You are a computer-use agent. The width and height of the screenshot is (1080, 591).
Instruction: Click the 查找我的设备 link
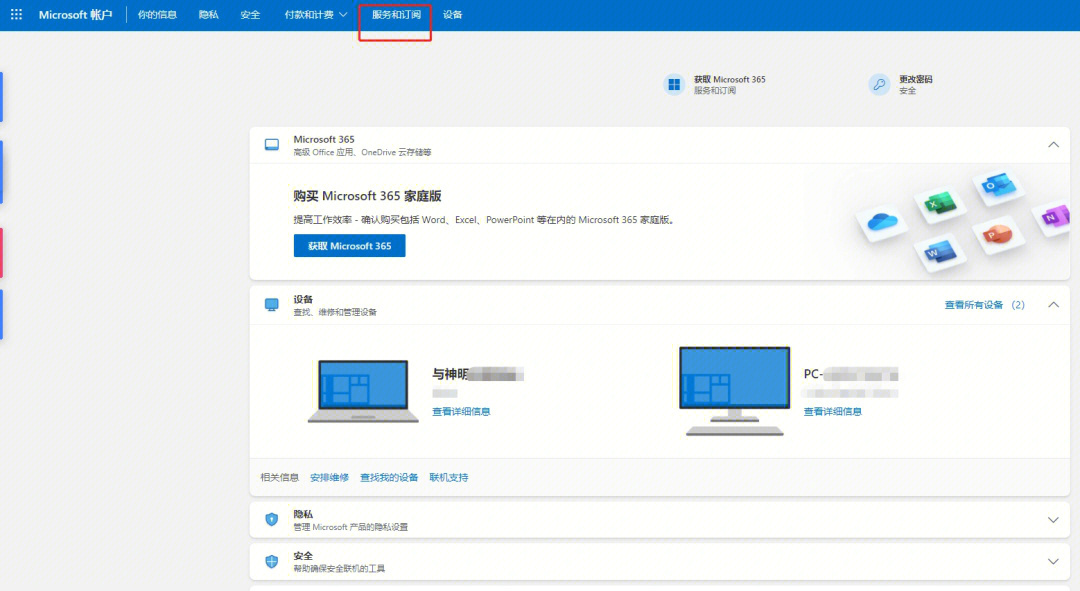click(x=389, y=477)
